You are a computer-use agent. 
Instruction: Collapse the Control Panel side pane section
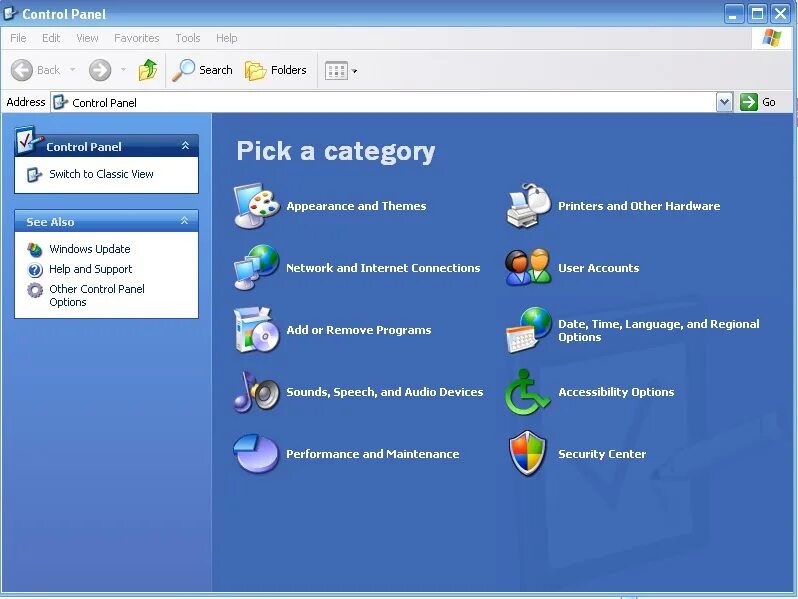point(185,146)
